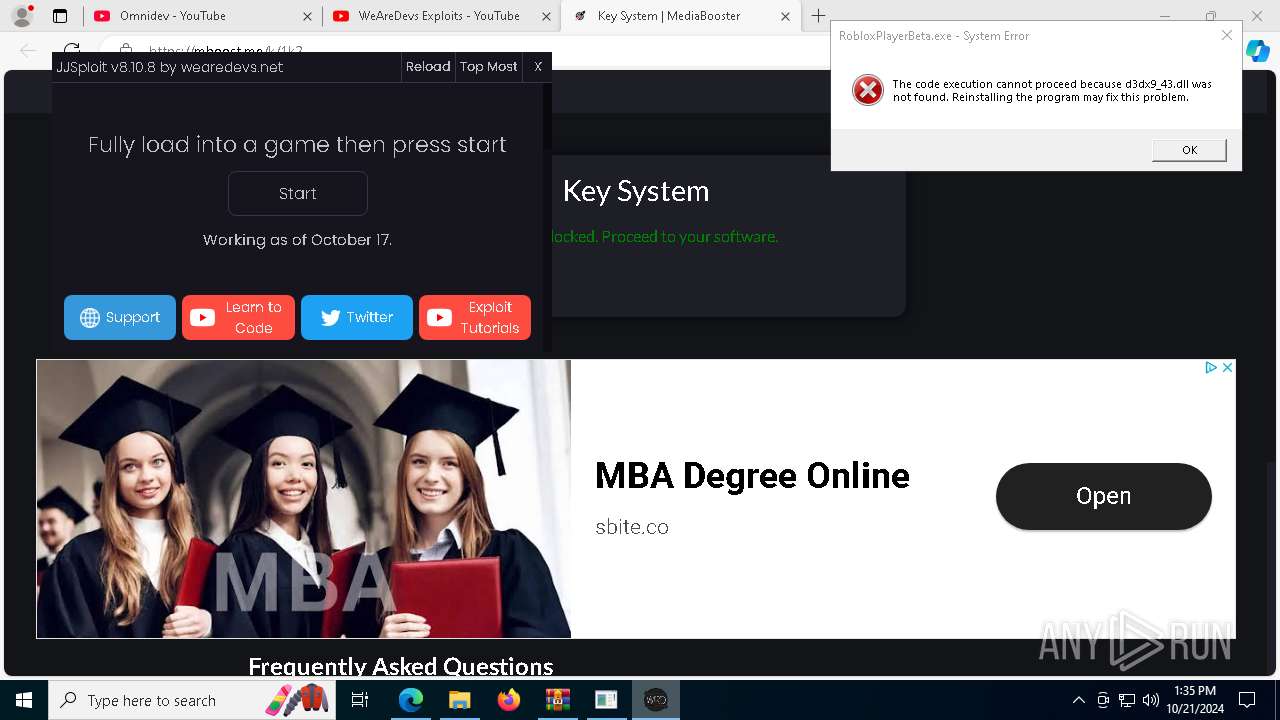Click 'Fully load into a game then press start'

pos(297,144)
